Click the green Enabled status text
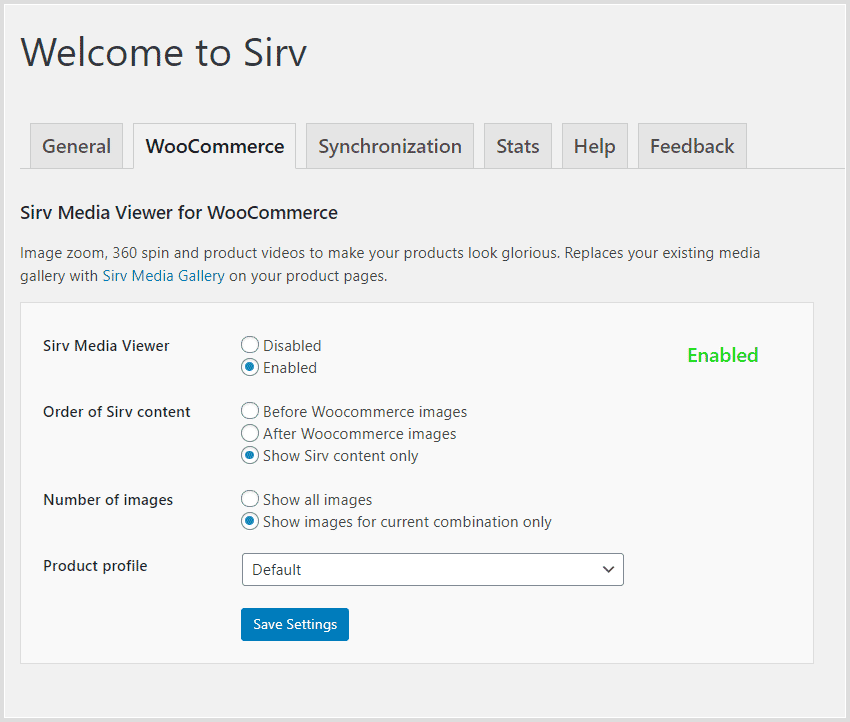850x722 pixels. click(x=723, y=356)
